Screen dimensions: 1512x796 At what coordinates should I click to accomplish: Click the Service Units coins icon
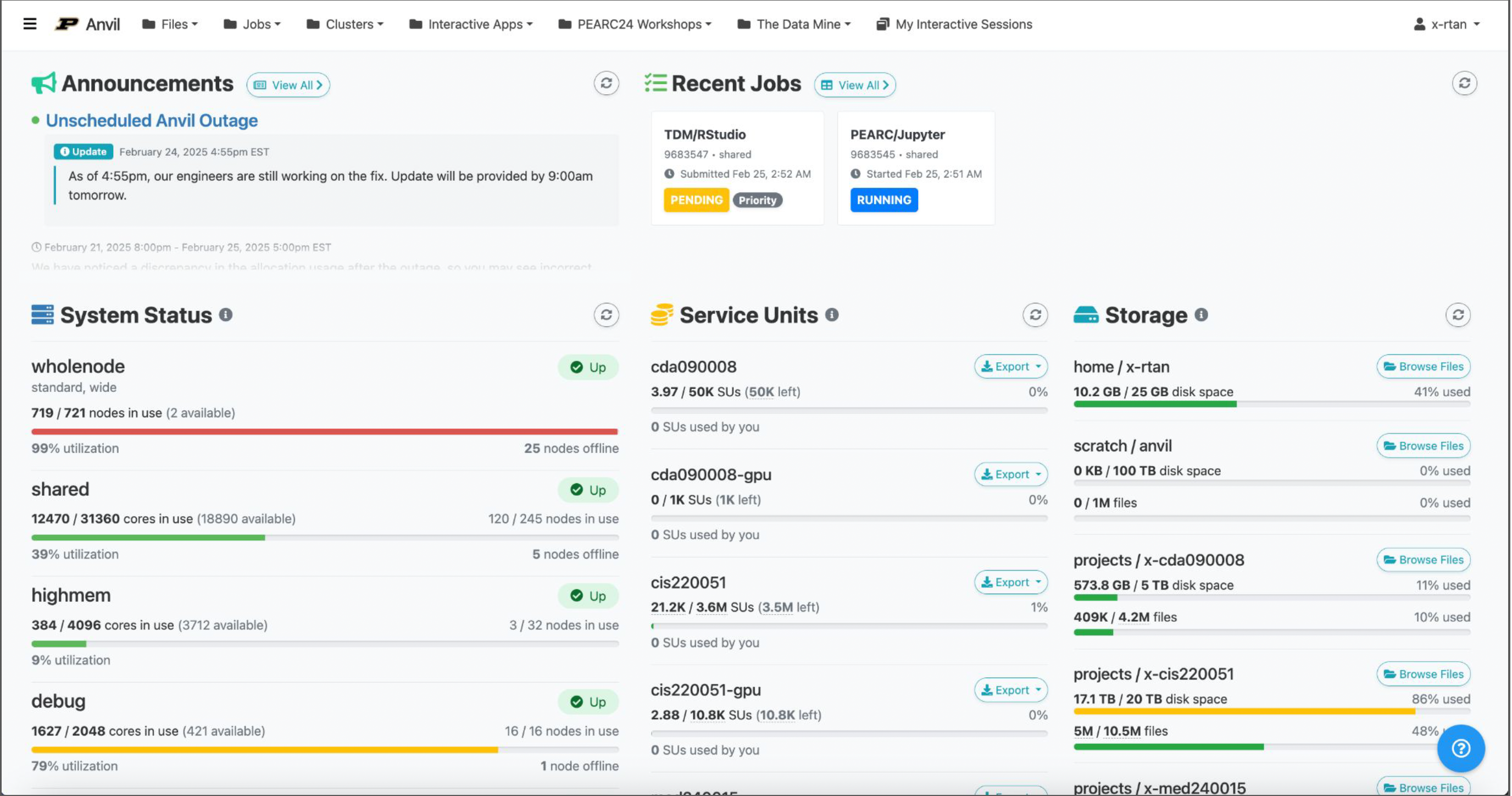661,315
